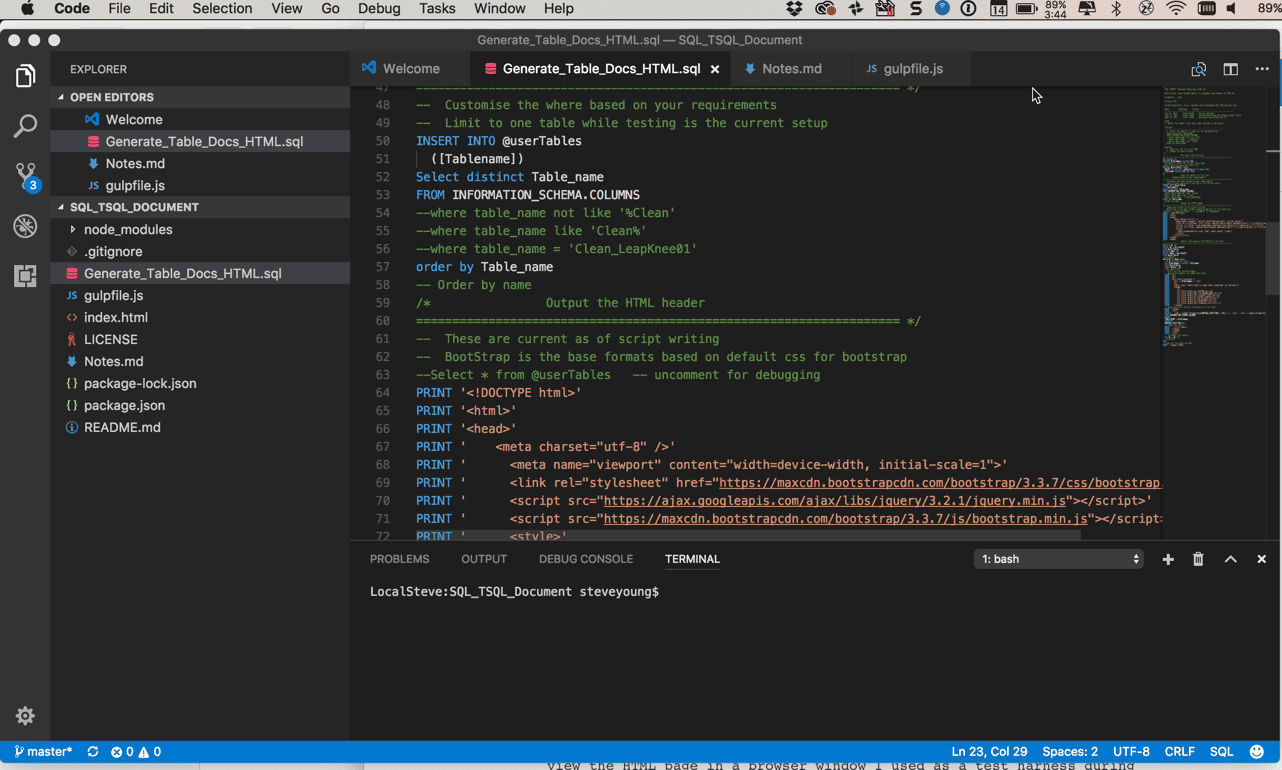The height and width of the screenshot is (770, 1282).
Task: Click the Synchronize Changes icon in status bar
Action: 93,751
